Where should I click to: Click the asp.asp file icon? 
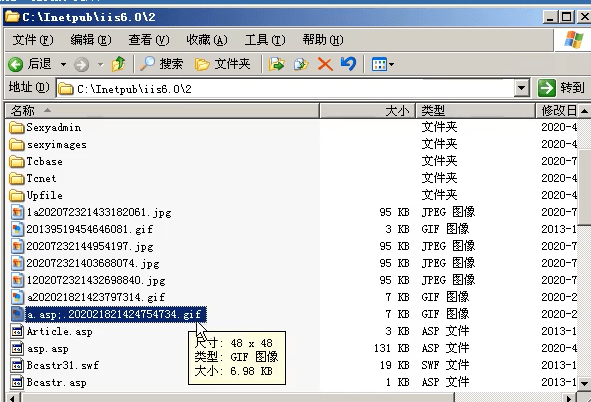(17, 349)
